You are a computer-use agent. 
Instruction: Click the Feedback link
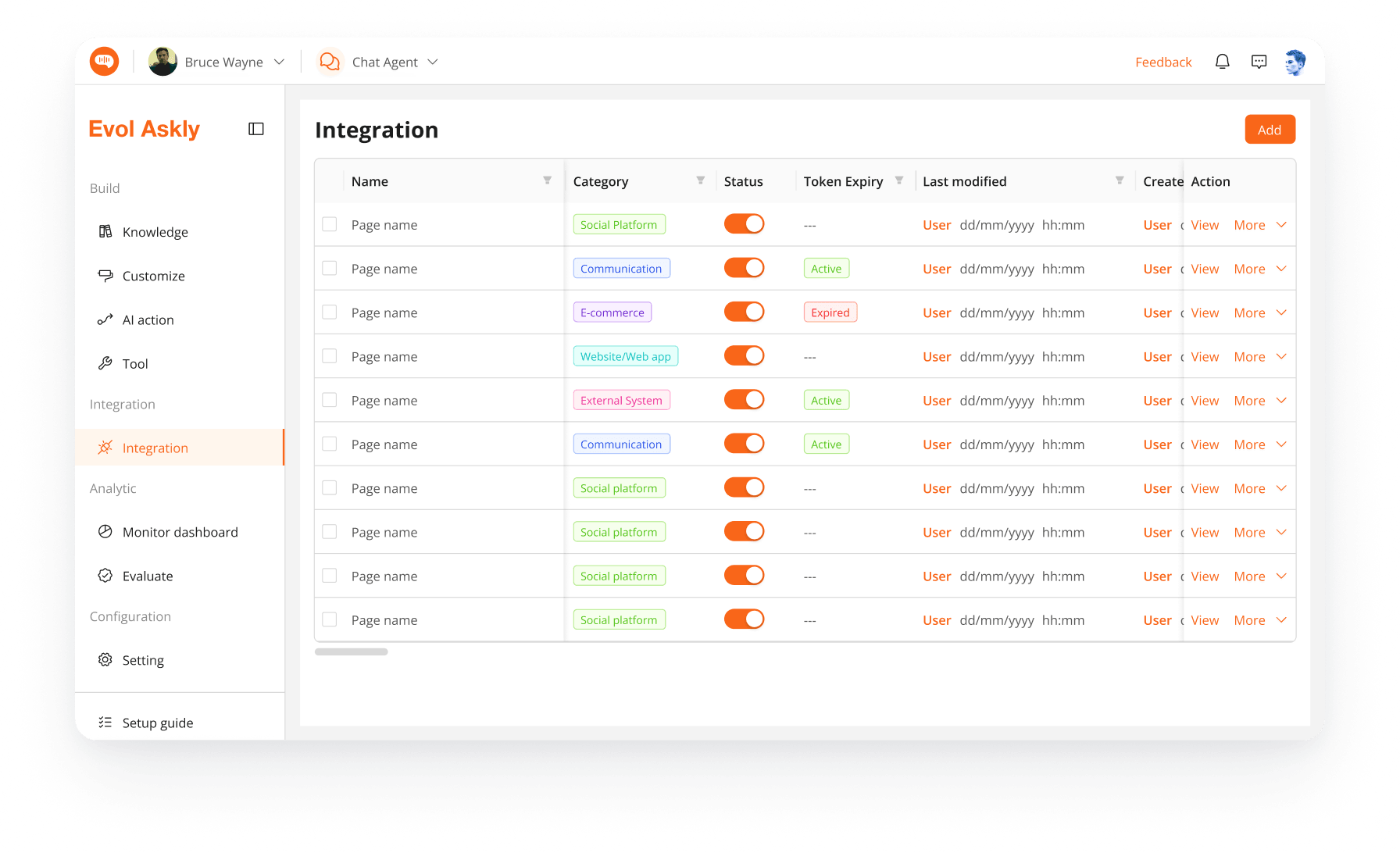pyautogui.click(x=1163, y=62)
